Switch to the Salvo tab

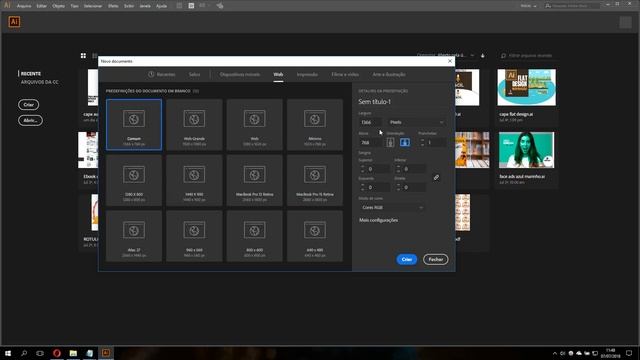(x=194, y=74)
